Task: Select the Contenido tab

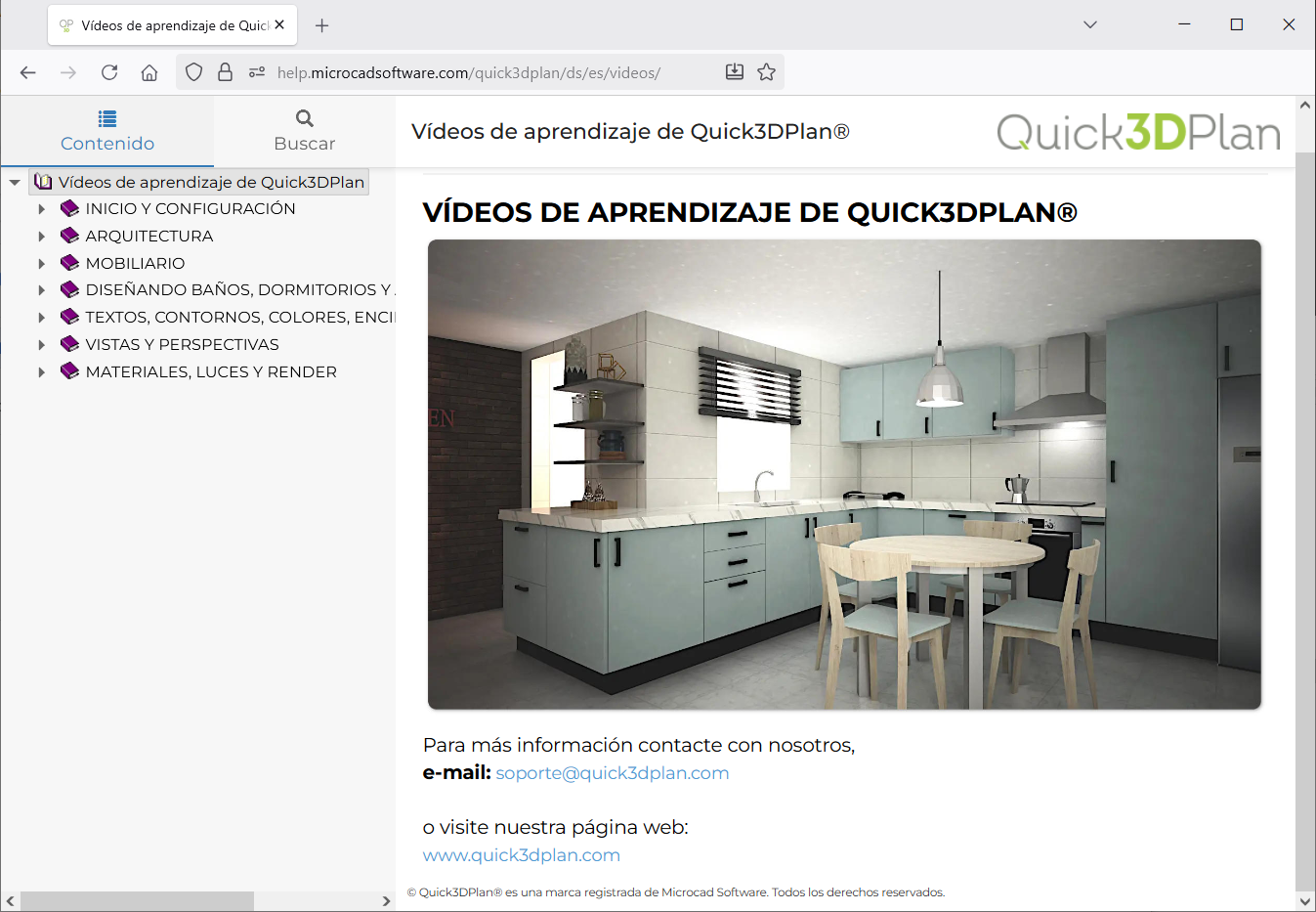Action: (107, 131)
